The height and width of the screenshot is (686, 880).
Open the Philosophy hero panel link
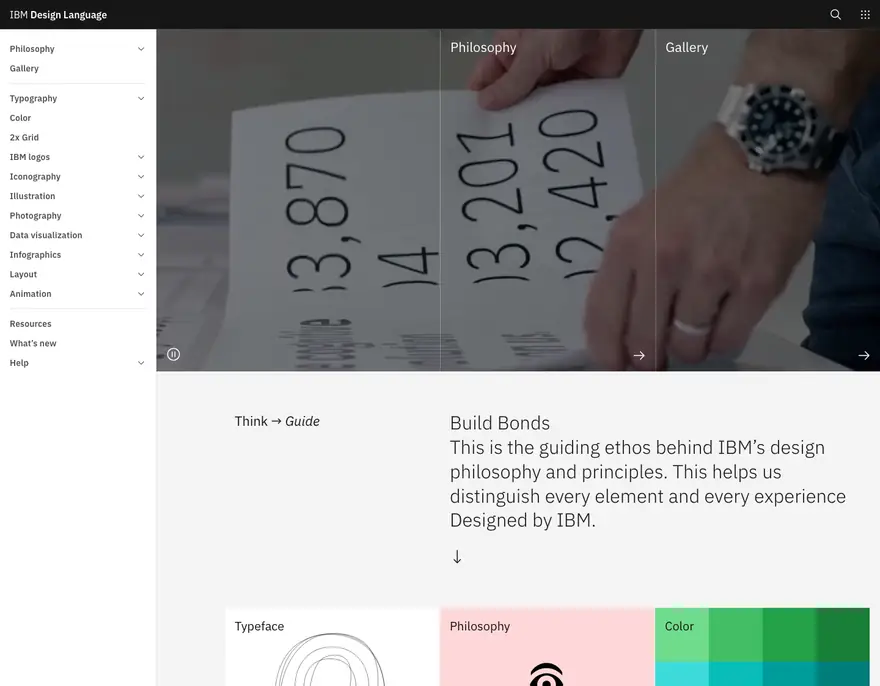(548, 200)
